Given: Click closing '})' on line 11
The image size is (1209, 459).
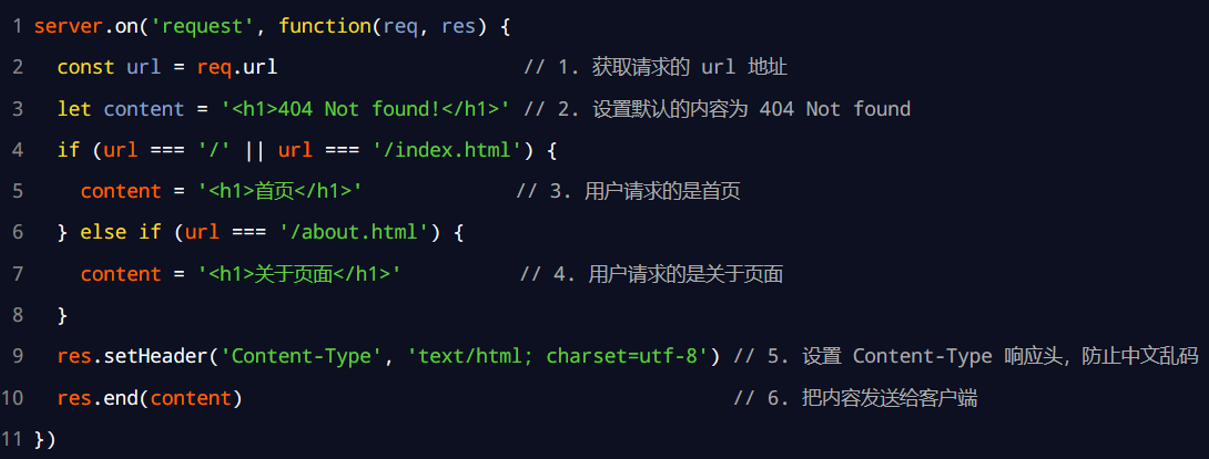Looking at the screenshot, I should 45,439.
